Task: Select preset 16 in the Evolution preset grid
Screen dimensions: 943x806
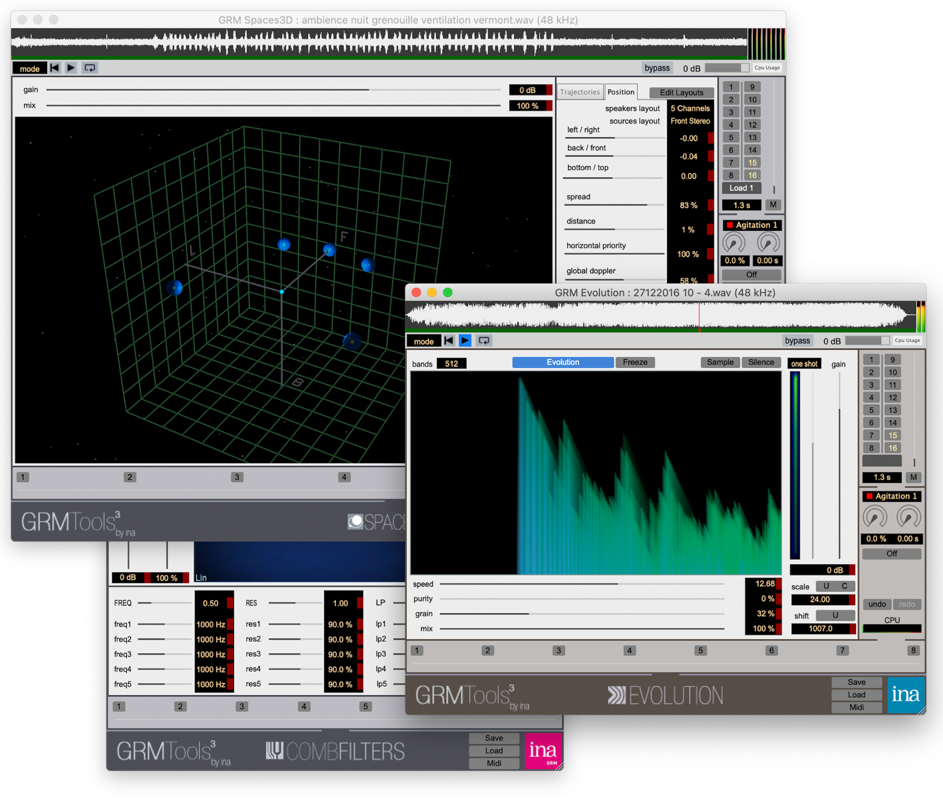Action: pos(892,448)
